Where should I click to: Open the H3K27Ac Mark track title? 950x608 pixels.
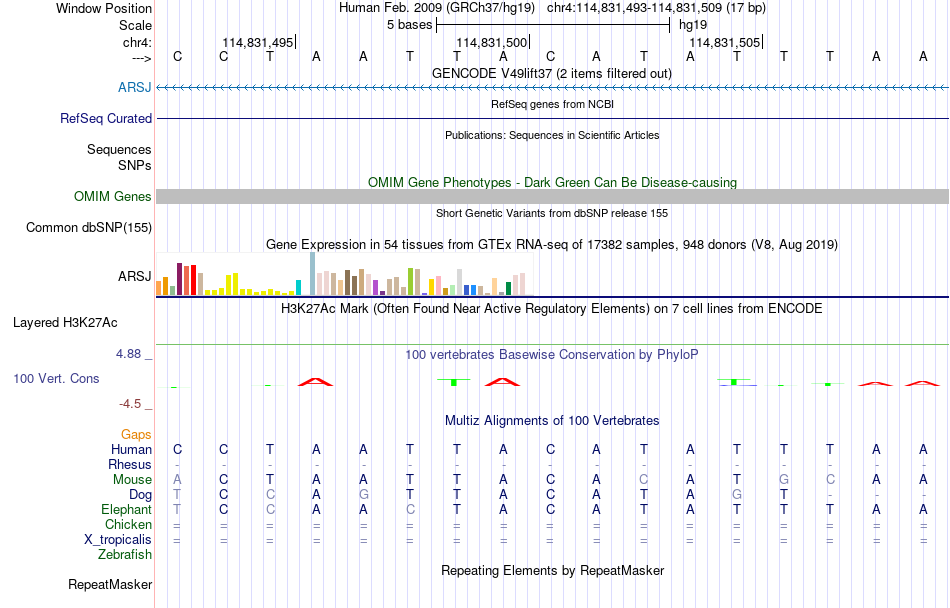pos(551,308)
